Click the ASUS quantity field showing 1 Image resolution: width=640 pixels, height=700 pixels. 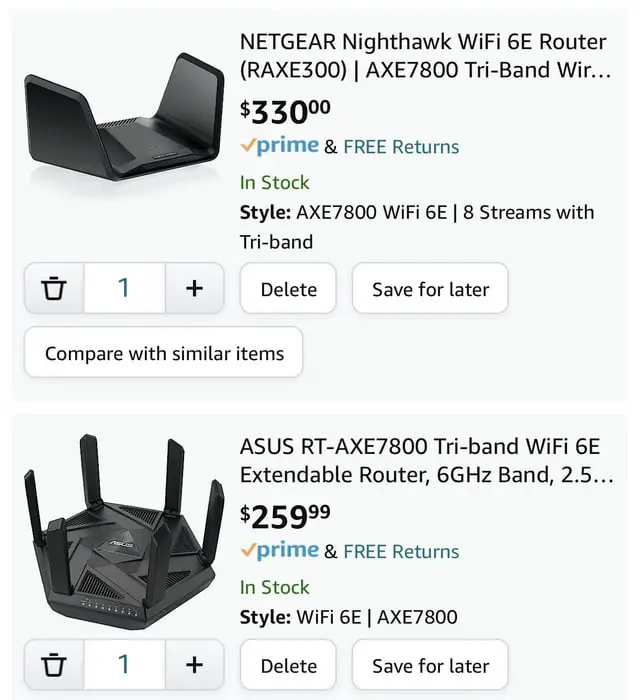[124, 665]
